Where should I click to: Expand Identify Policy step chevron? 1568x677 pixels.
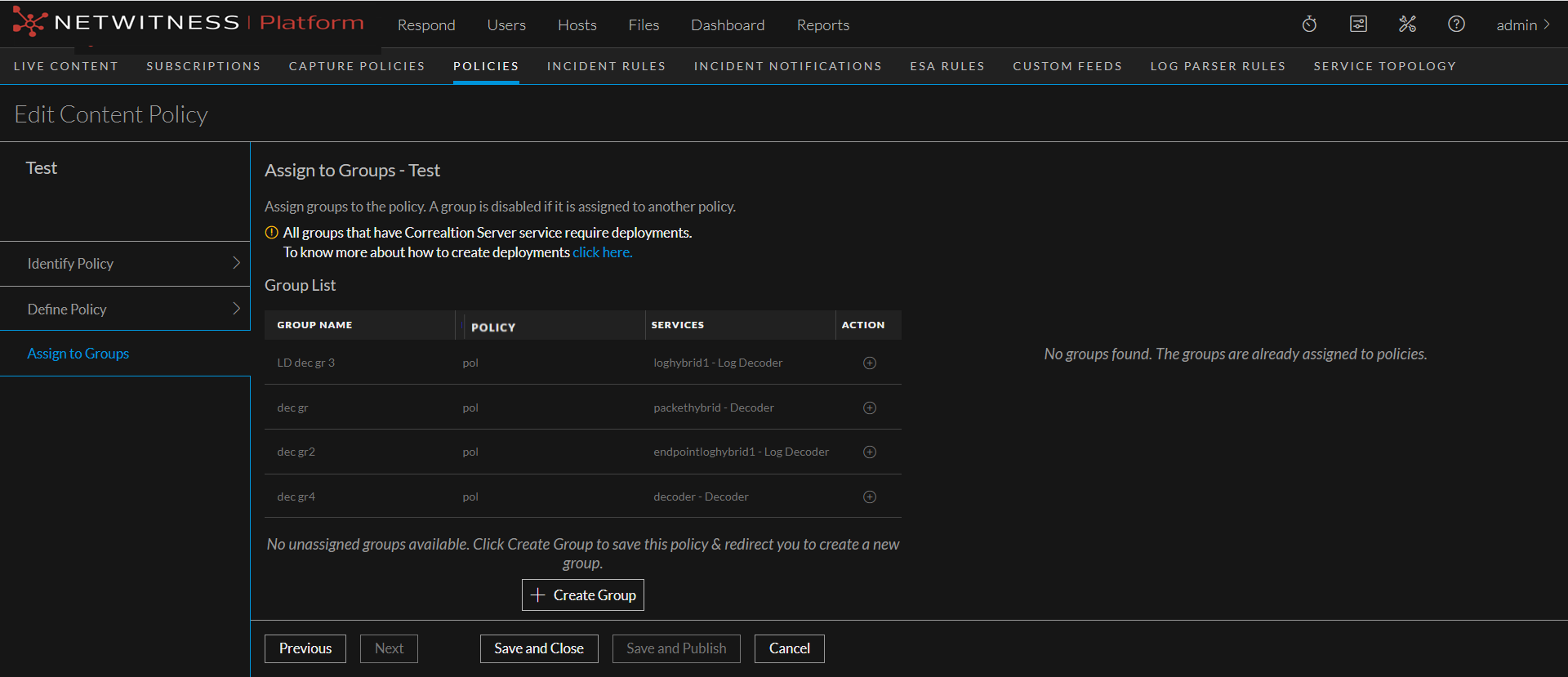point(236,263)
